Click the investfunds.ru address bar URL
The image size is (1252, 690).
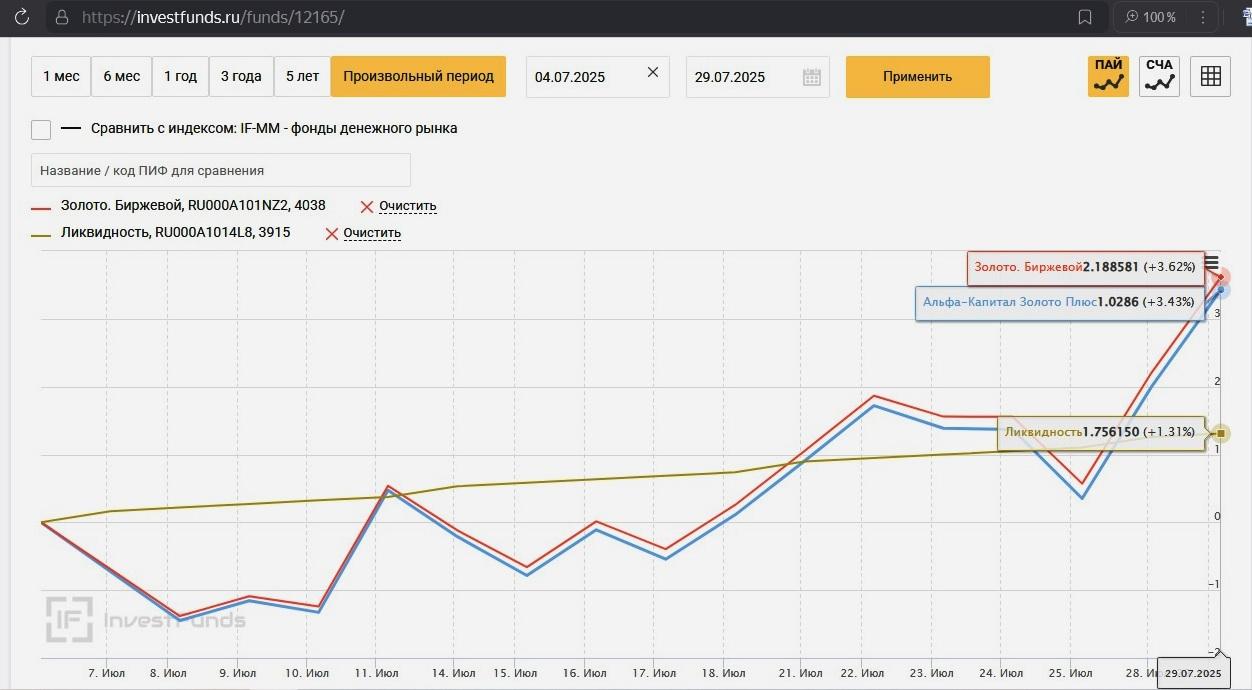tap(213, 17)
